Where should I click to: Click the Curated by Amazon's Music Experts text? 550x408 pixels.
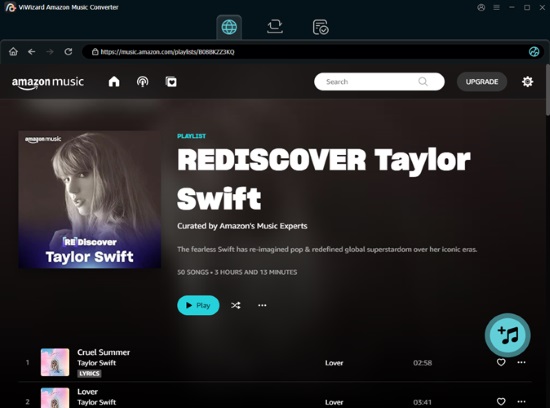(242, 226)
